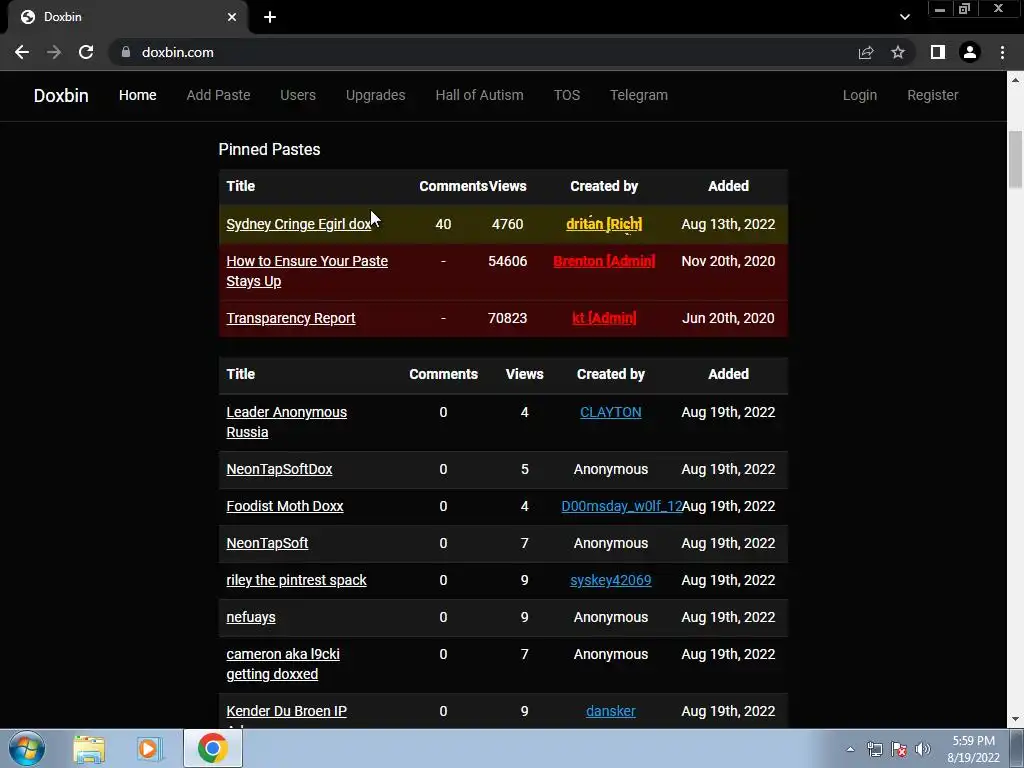Click the scrollbar up arrow
The image size is (1024, 768).
tap(1015, 80)
